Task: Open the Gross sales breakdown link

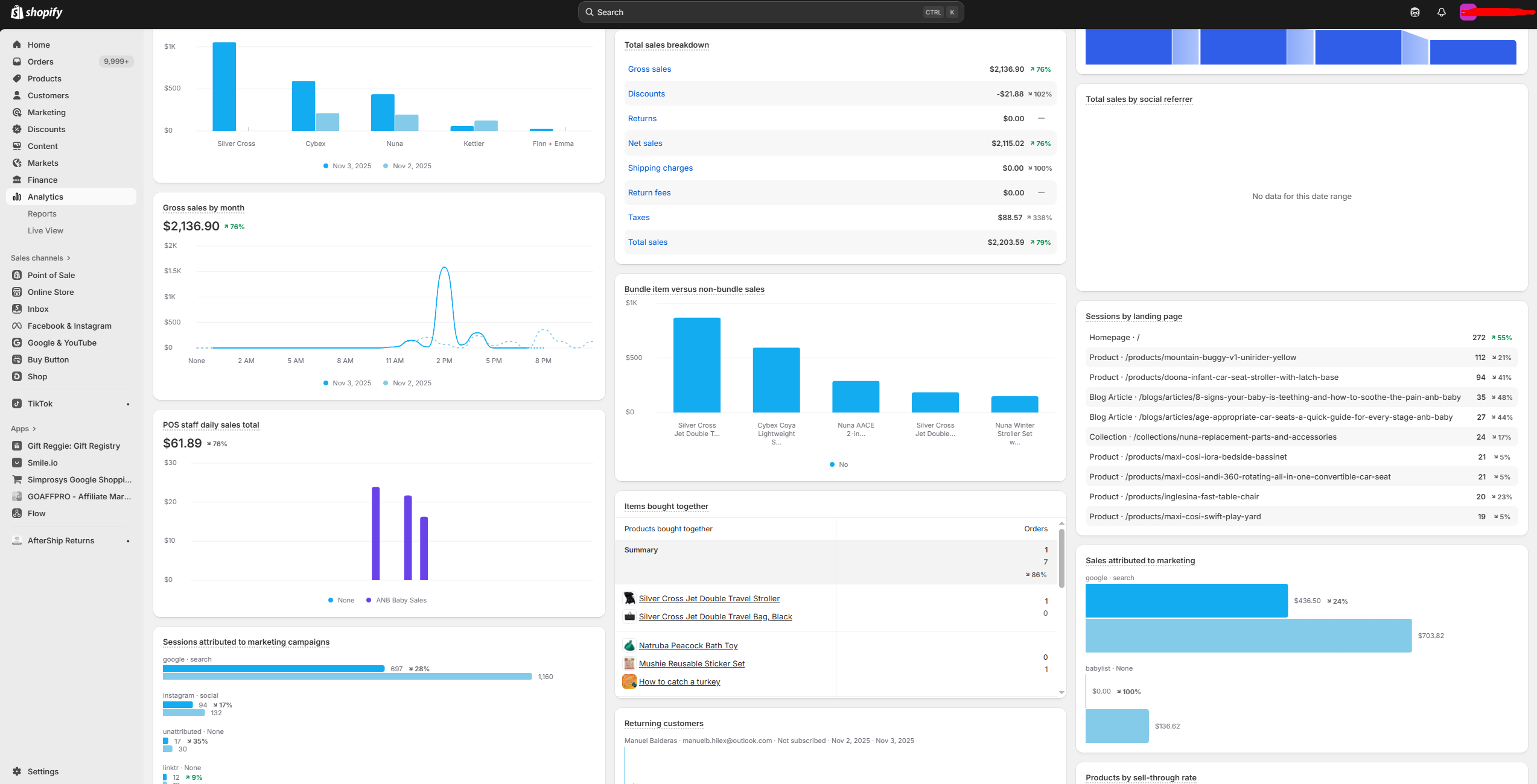Action: point(649,69)
